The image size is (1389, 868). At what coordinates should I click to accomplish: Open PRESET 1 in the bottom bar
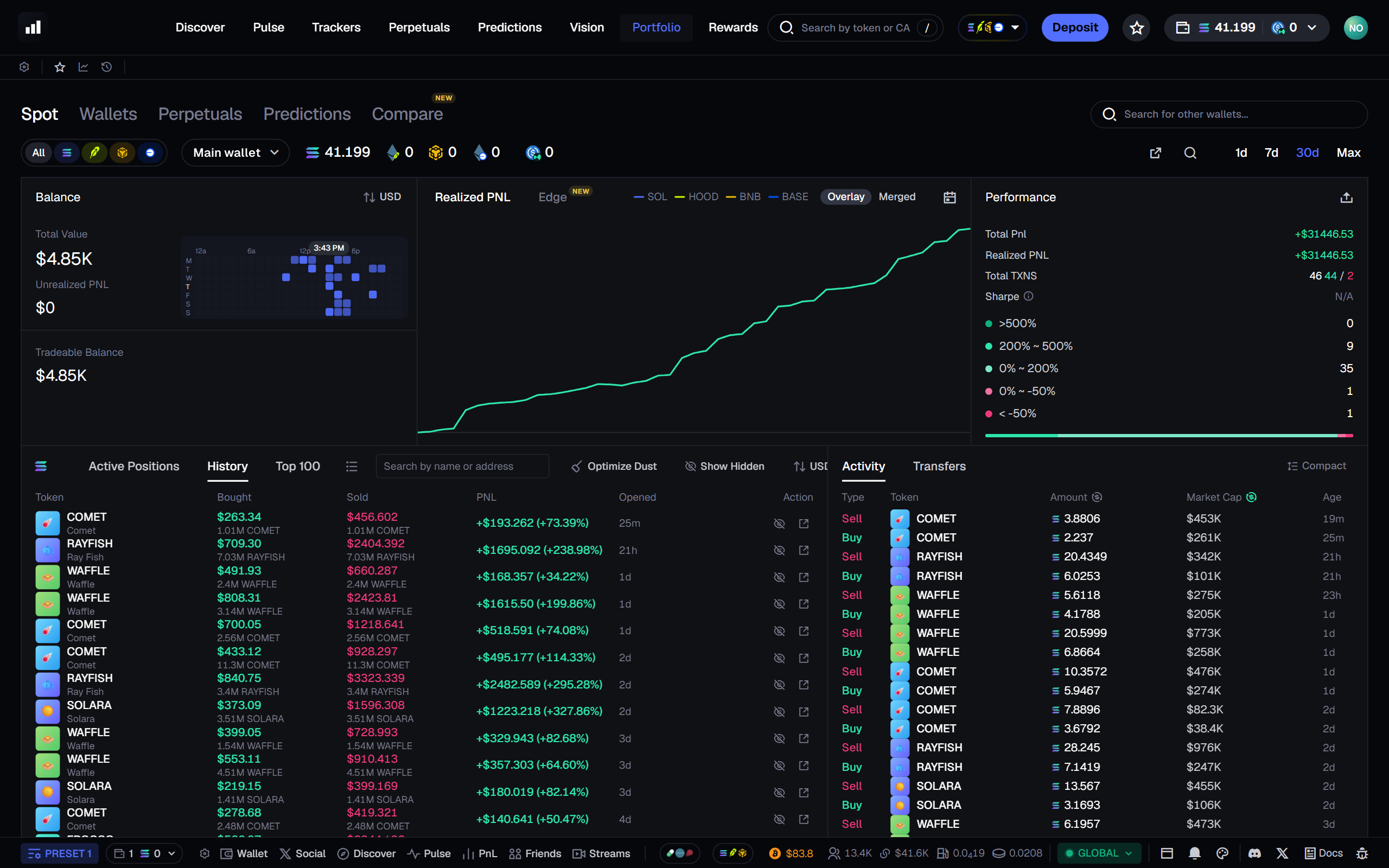click(x=60, y=853)
